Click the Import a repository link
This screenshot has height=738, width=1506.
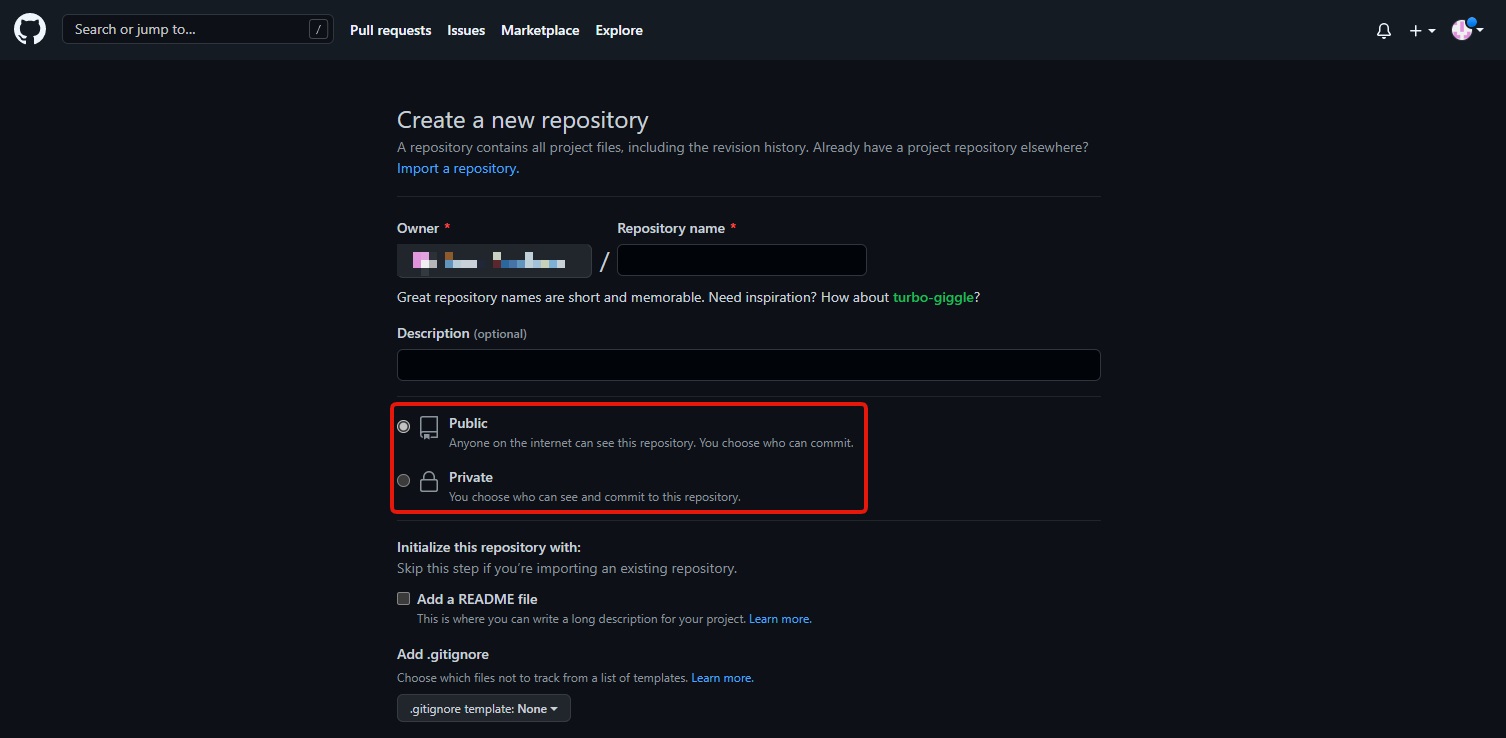click(x=457, y=169)
